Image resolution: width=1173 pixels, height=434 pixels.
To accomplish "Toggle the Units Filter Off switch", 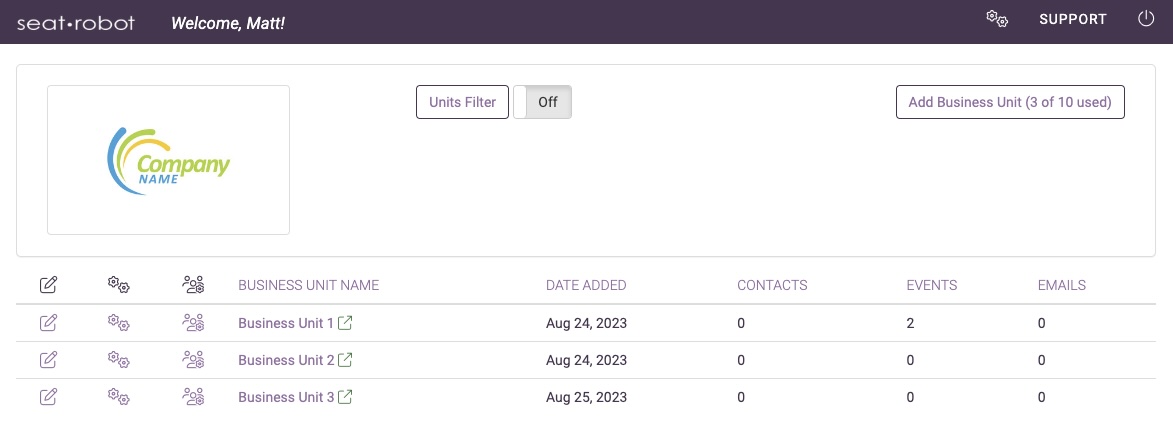I will point(542,102).
